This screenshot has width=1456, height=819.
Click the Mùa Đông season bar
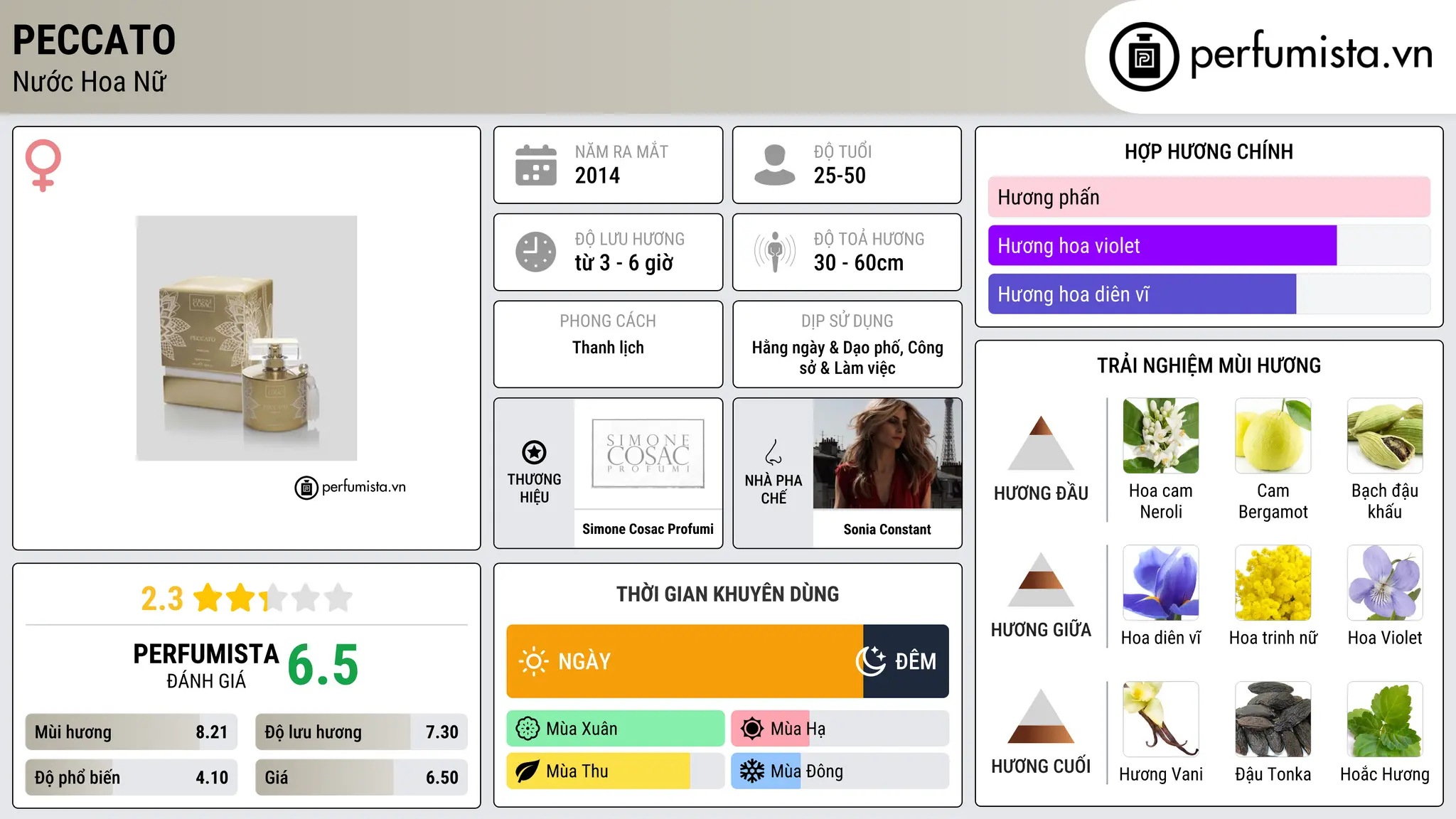840,771
